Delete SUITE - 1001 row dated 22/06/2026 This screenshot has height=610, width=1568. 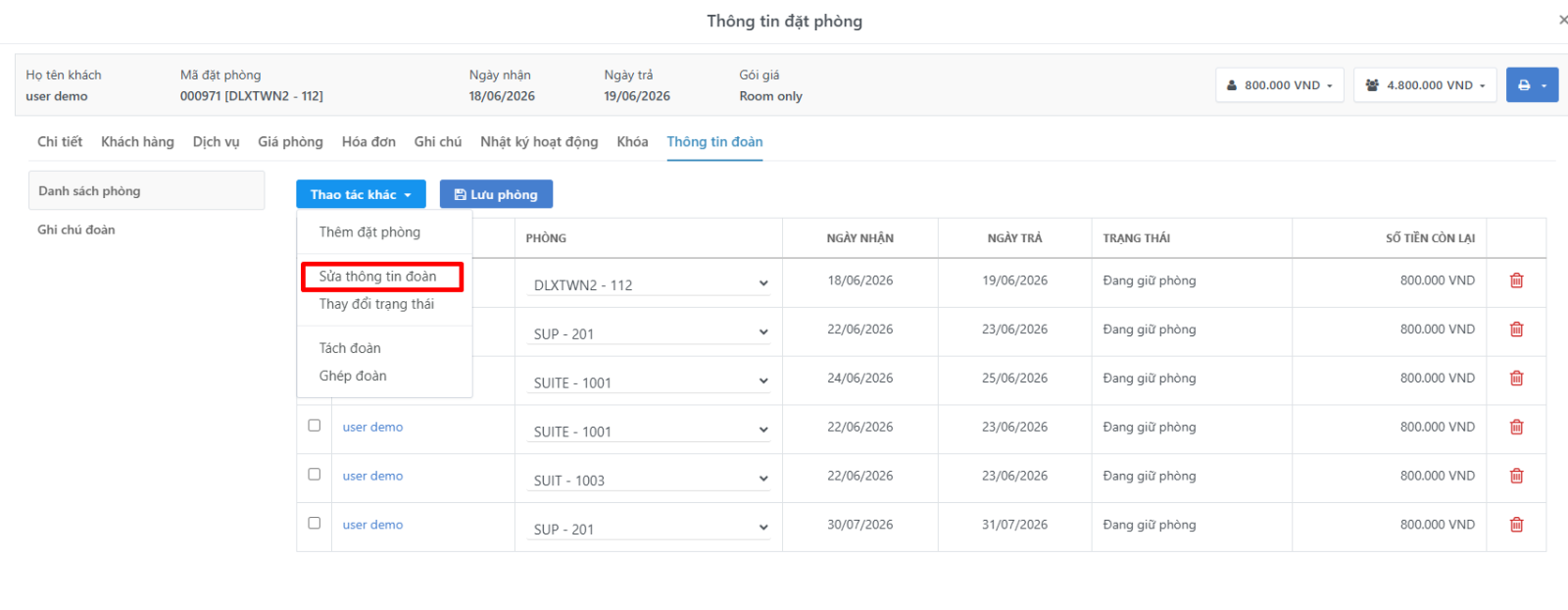[x=1516, y=428]
